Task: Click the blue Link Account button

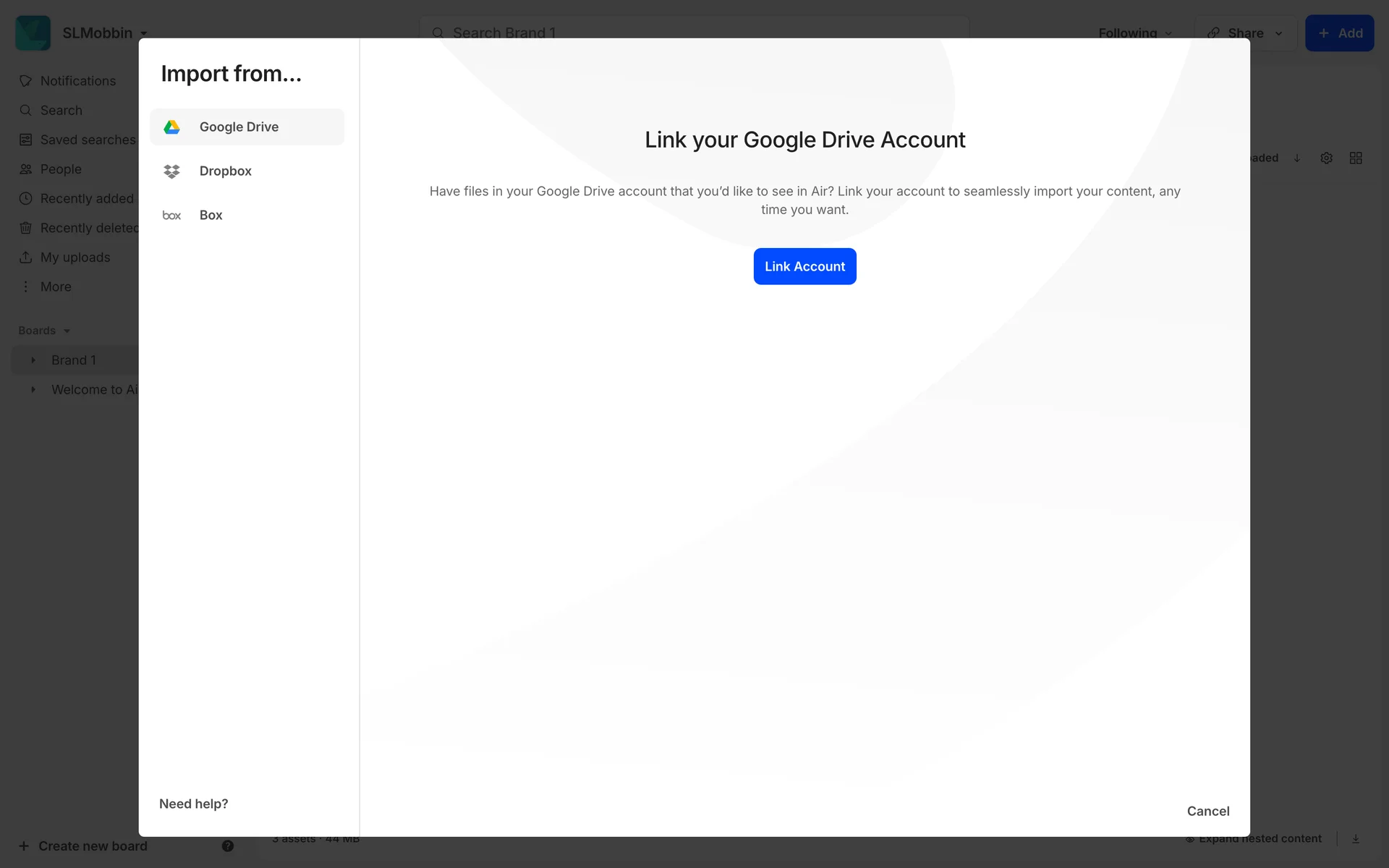Action: click(x=804, y=266)
